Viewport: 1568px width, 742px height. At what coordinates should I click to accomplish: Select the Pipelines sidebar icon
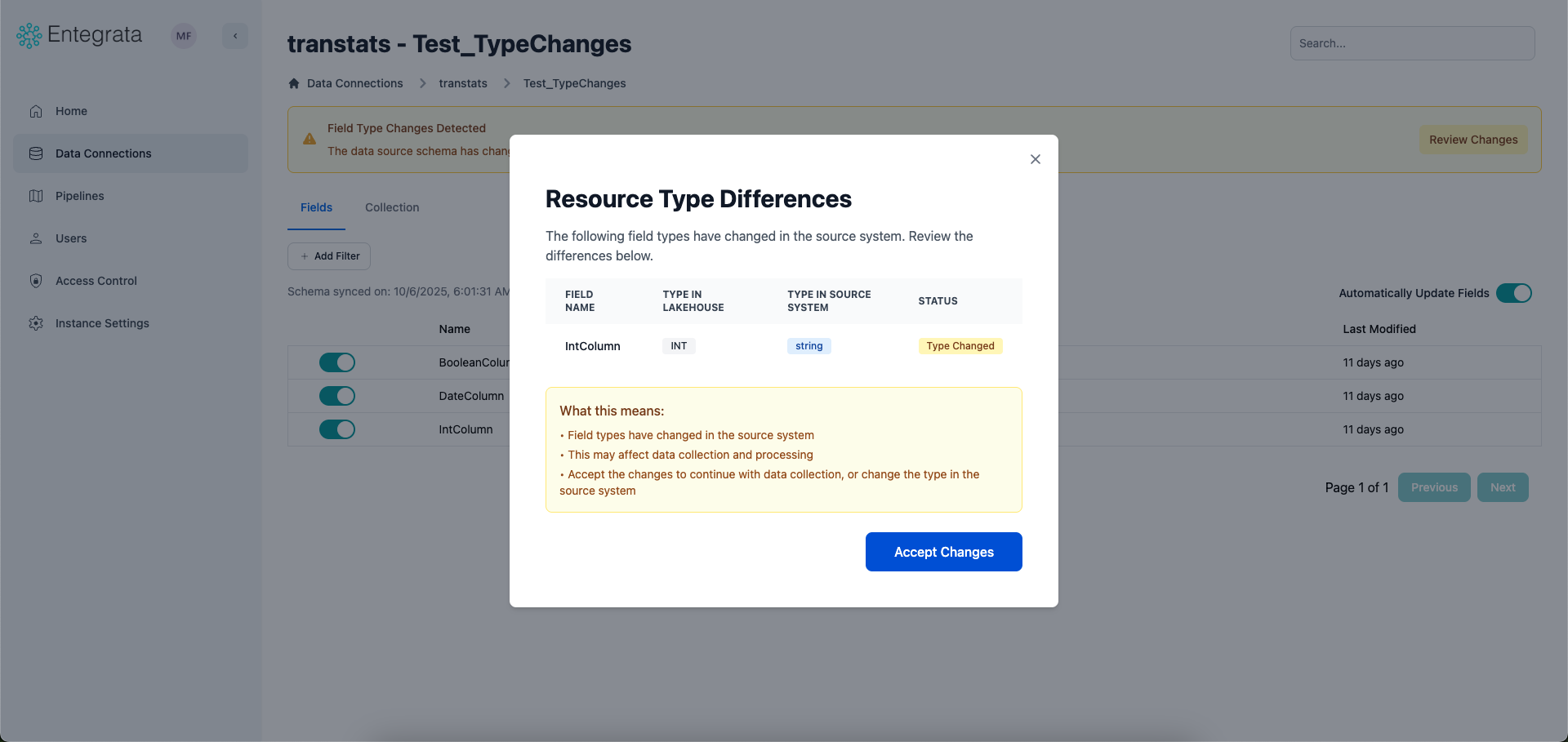point(36,196)
